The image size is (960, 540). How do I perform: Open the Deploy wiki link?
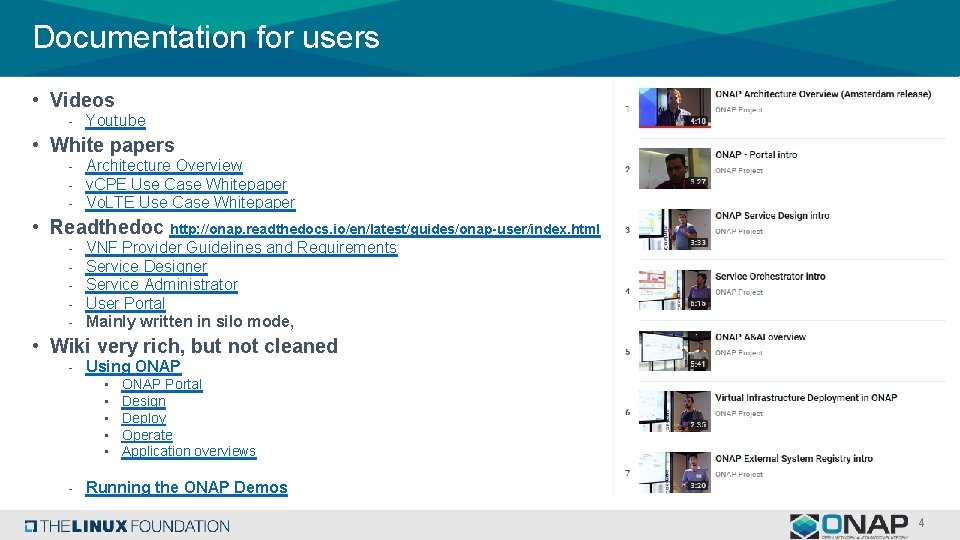[x=144, y=418]
